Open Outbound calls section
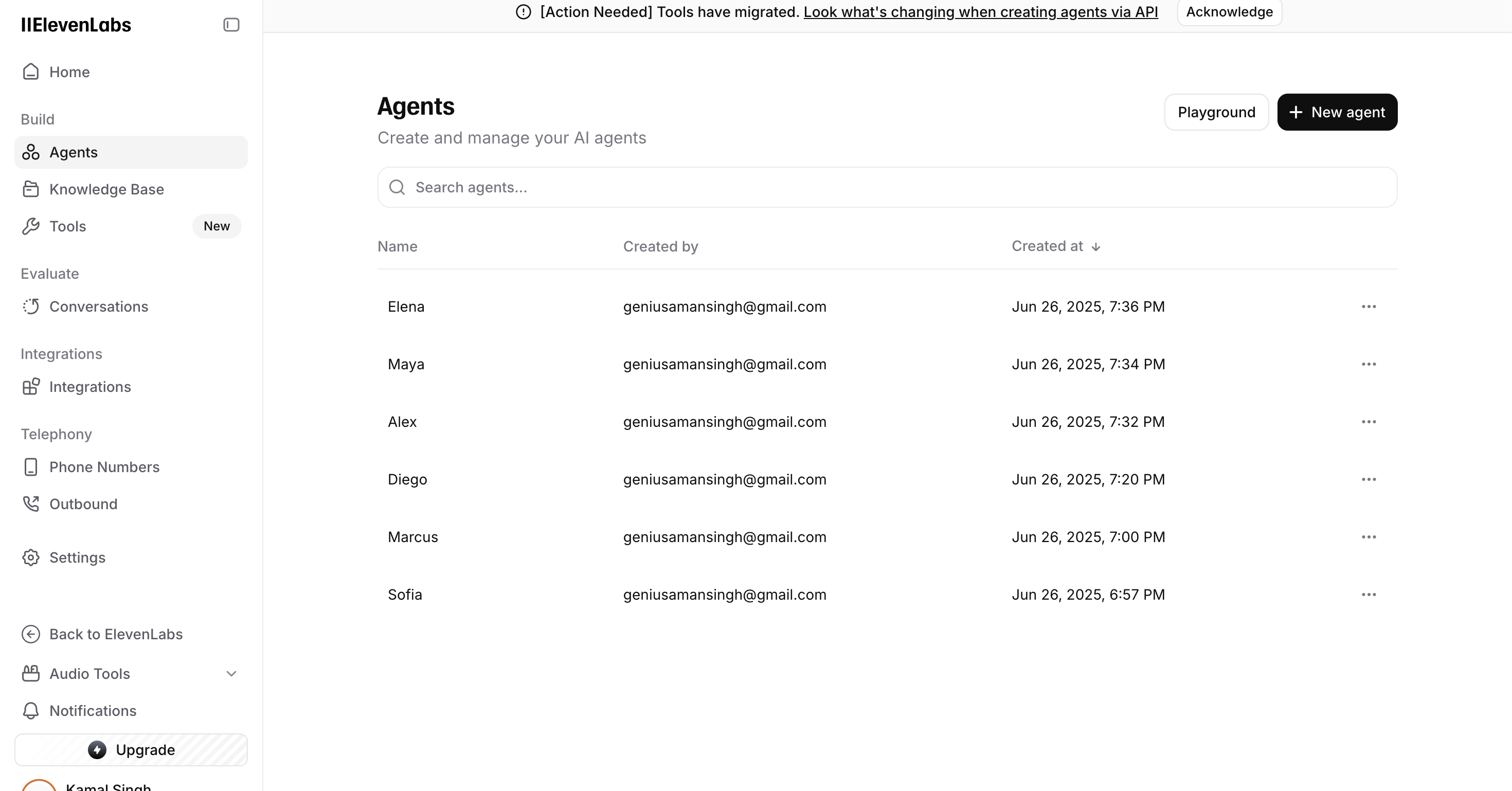This screenshot has width=1512, height=791. [x=83, y=504]
